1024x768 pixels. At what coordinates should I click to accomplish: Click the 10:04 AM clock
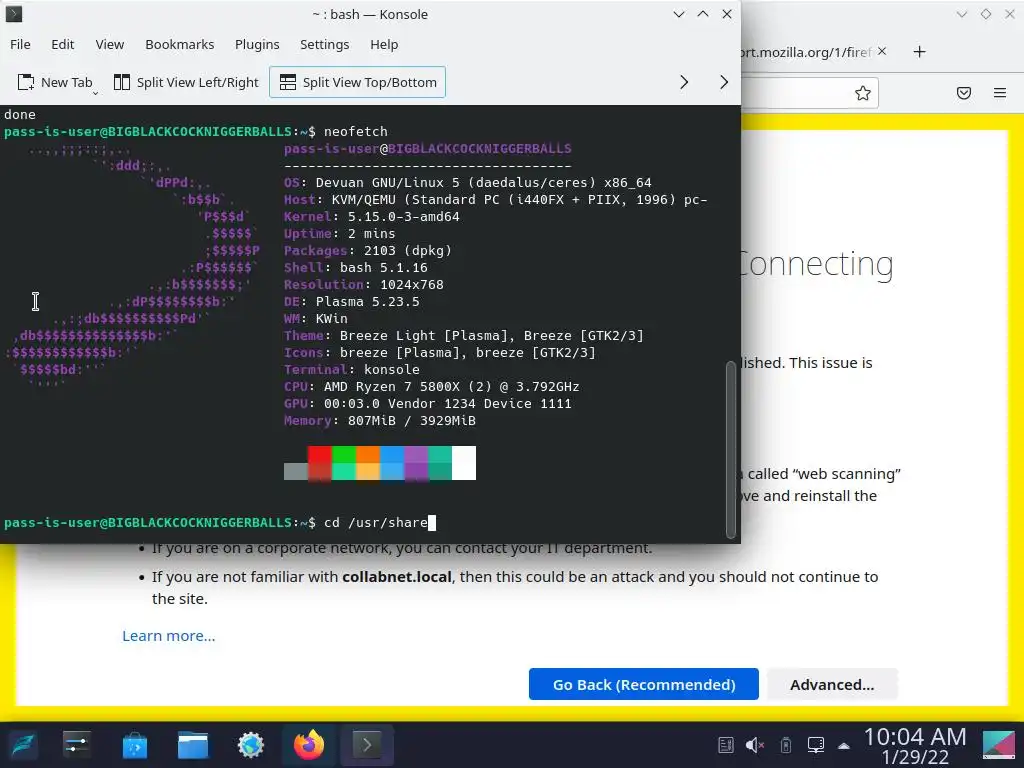(x=915, y=737)
